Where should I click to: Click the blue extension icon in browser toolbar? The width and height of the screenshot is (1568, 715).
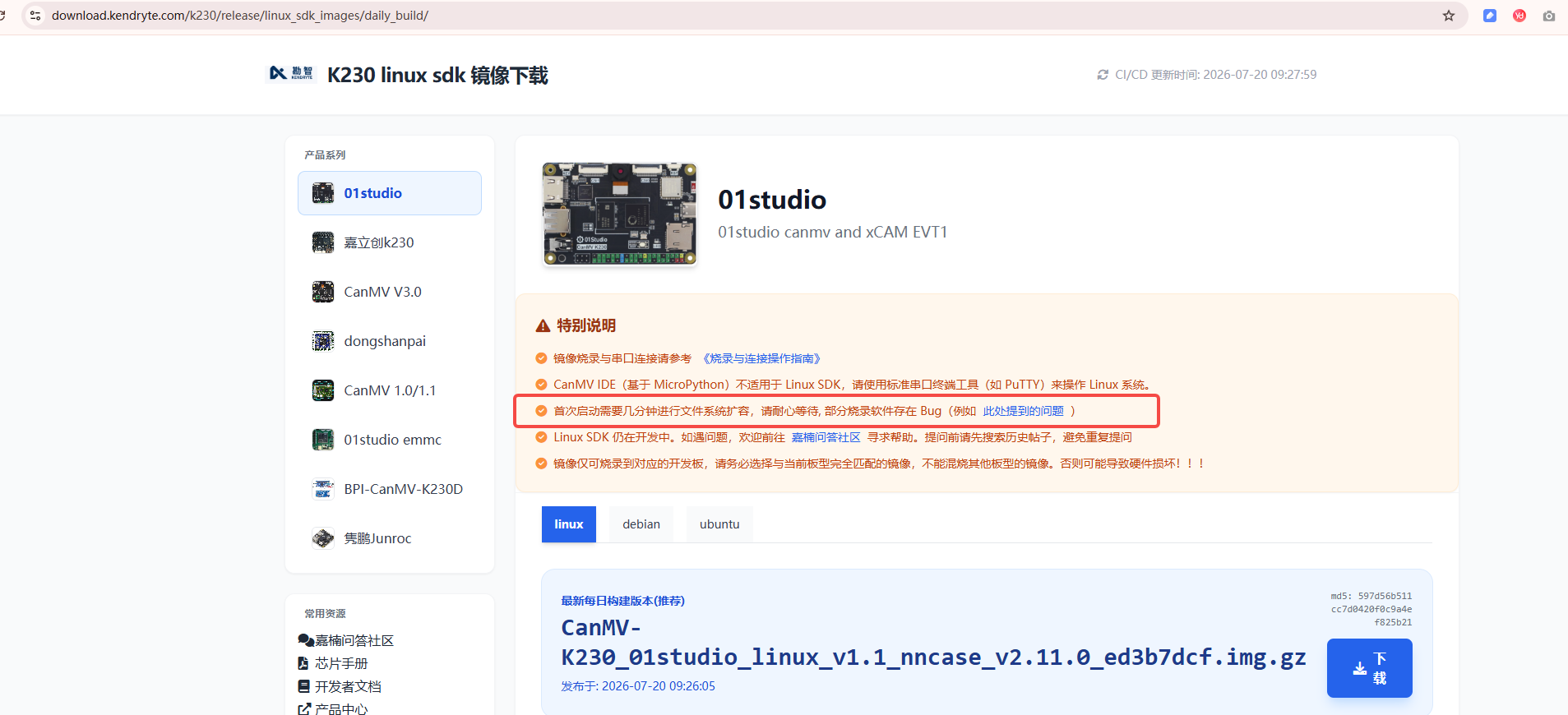[x=1489, y=16]
